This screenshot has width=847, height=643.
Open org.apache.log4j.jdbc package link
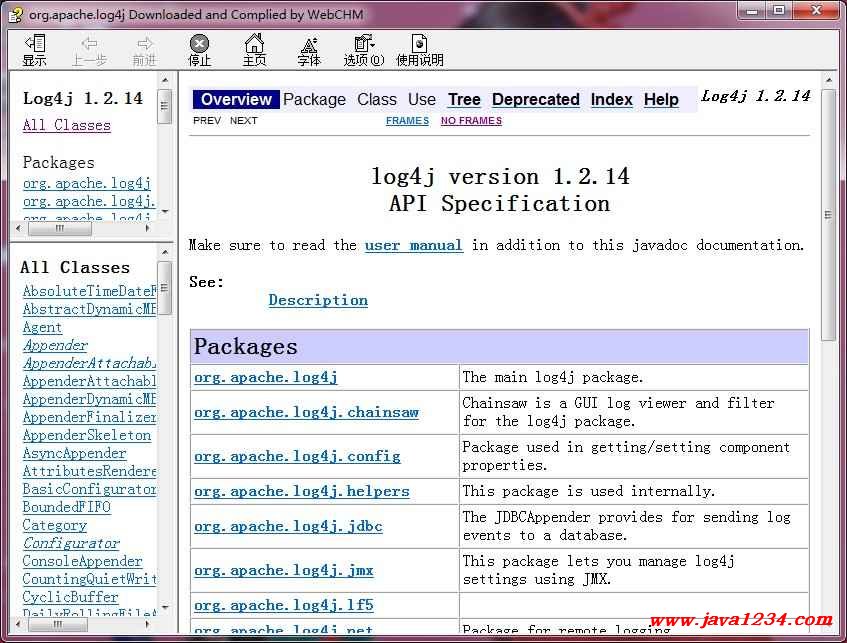coord(288,526)
